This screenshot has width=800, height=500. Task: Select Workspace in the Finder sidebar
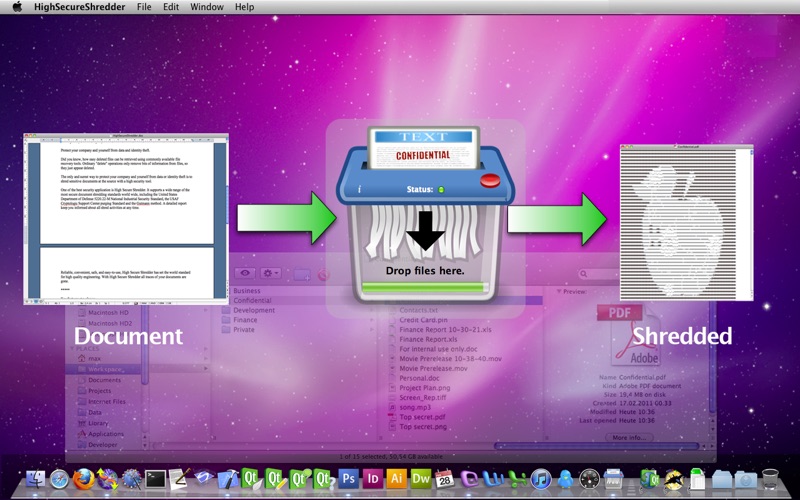point(105,369)
